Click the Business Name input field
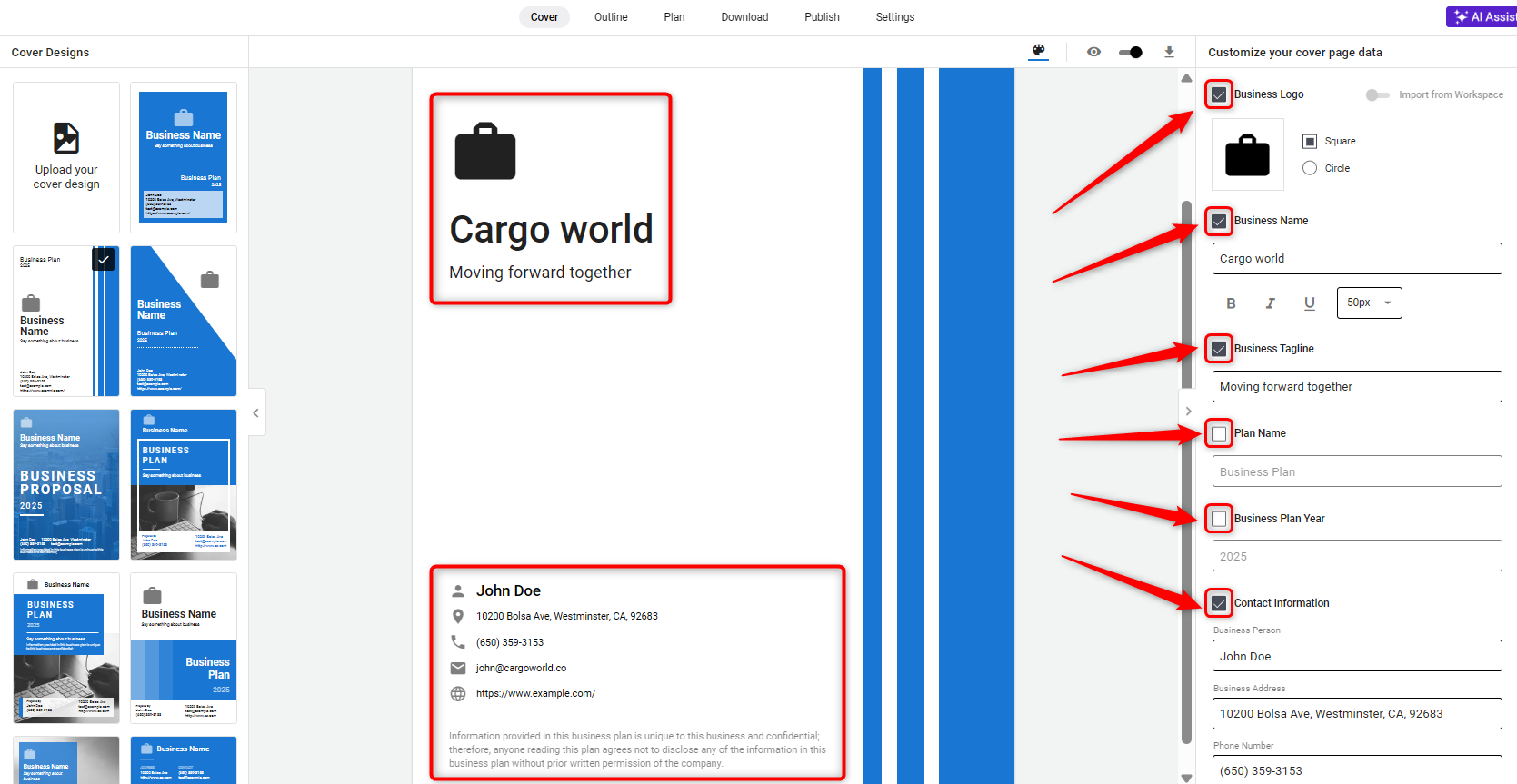1517x784 pixels. 1357,259
